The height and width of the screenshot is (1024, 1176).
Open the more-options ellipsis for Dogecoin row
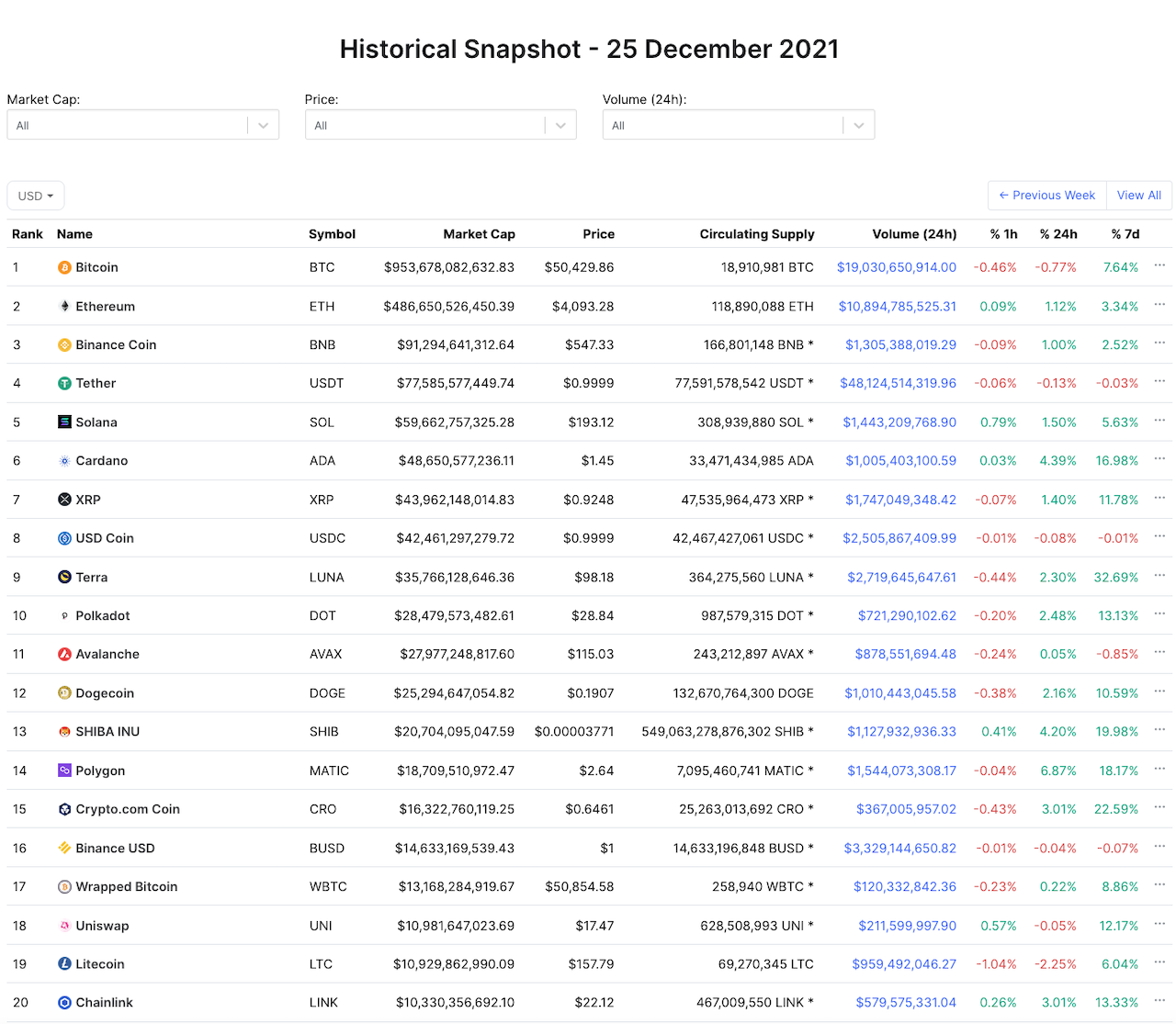(x=1159, y=692)
